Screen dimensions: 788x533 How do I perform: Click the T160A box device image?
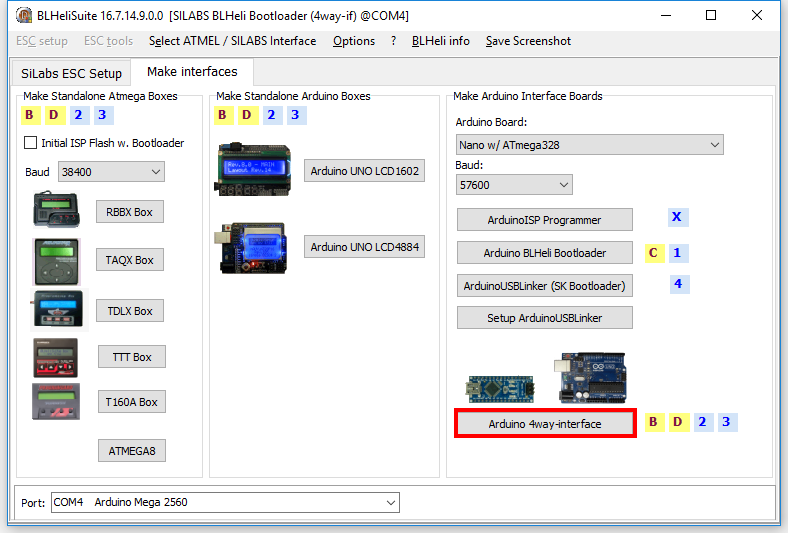(x=56, y=401)
